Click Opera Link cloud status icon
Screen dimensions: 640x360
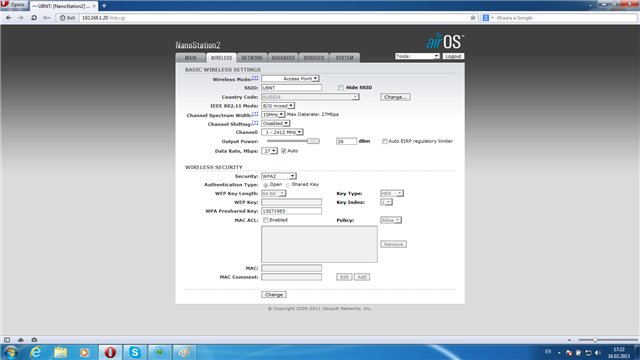click(20, 340)
